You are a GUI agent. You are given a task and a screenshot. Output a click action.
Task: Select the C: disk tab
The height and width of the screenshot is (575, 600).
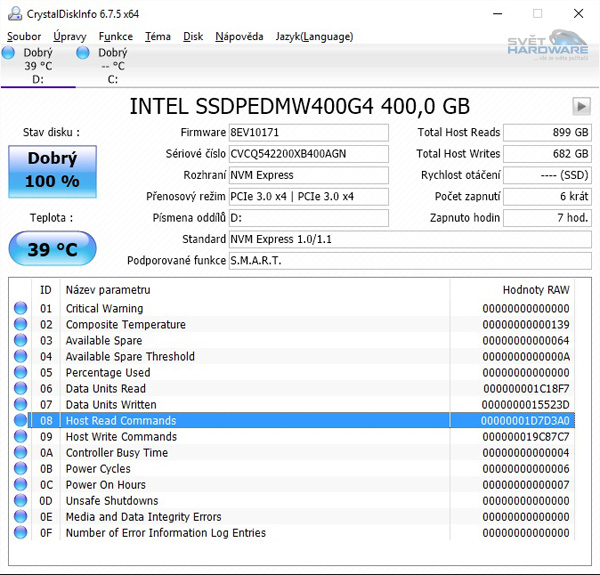[x=112, y=66]
